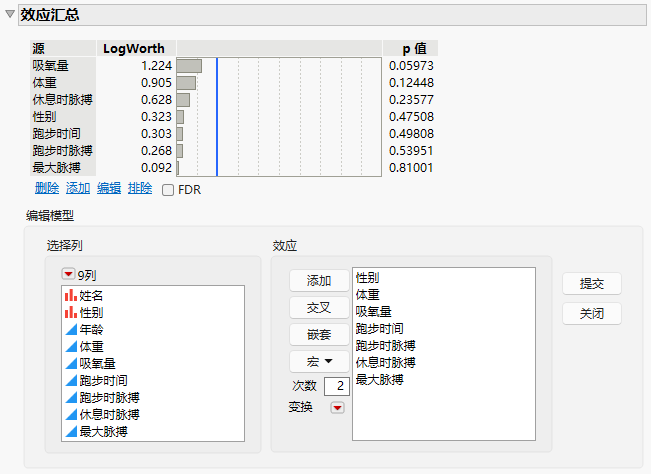Select 跑步时间 in the 效应 list

click(379, 329)
